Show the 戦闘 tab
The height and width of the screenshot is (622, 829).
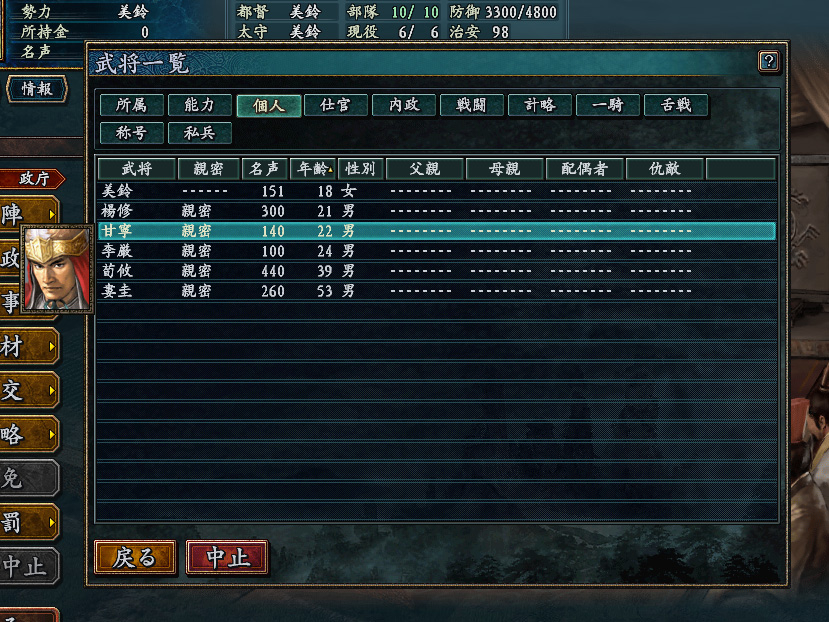tap(472, 105)
